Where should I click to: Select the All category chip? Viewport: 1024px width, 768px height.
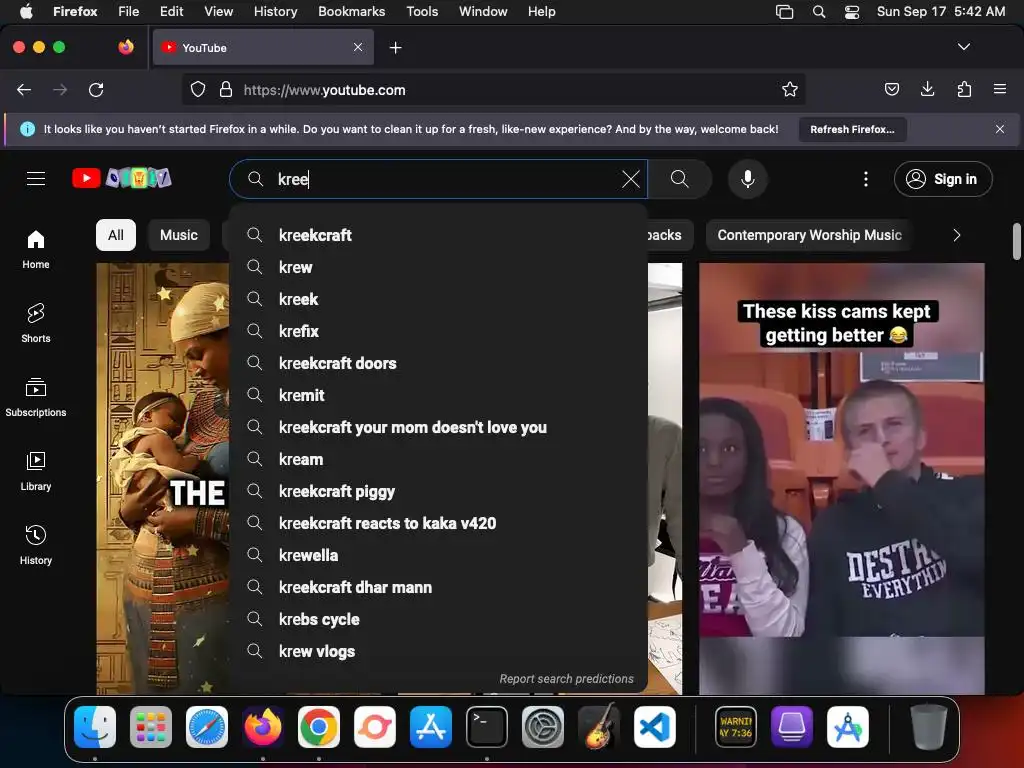pyautogui.click(x=116, y=235)
